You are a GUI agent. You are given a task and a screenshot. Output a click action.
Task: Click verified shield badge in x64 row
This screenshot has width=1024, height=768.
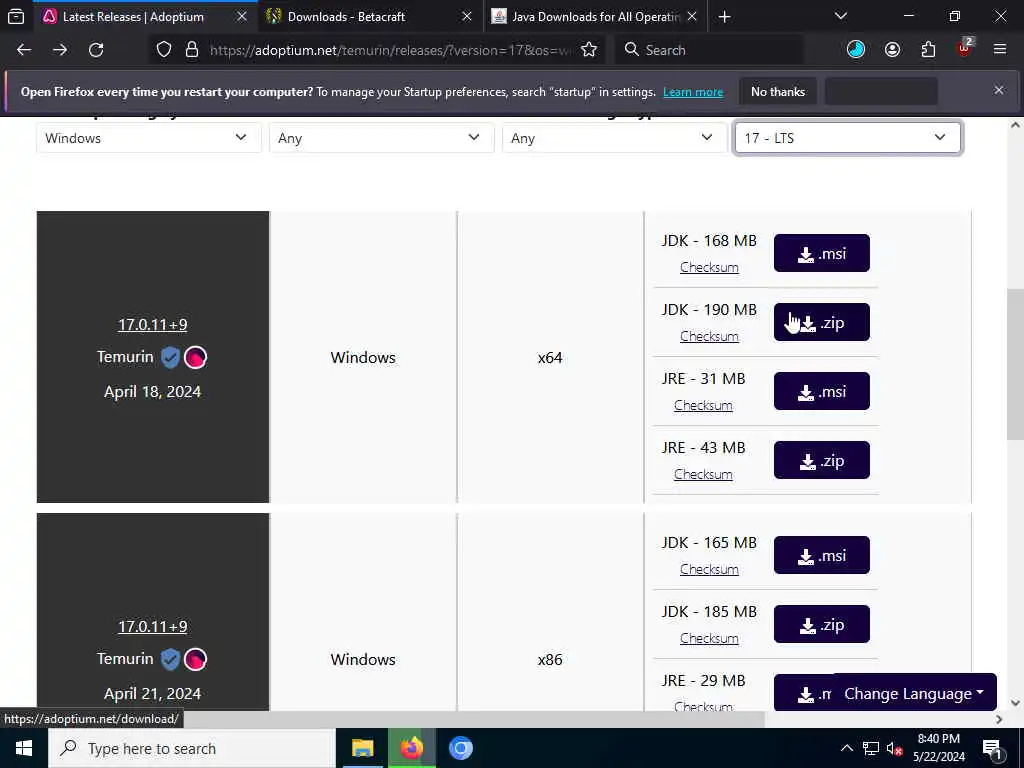click(170, 357)
